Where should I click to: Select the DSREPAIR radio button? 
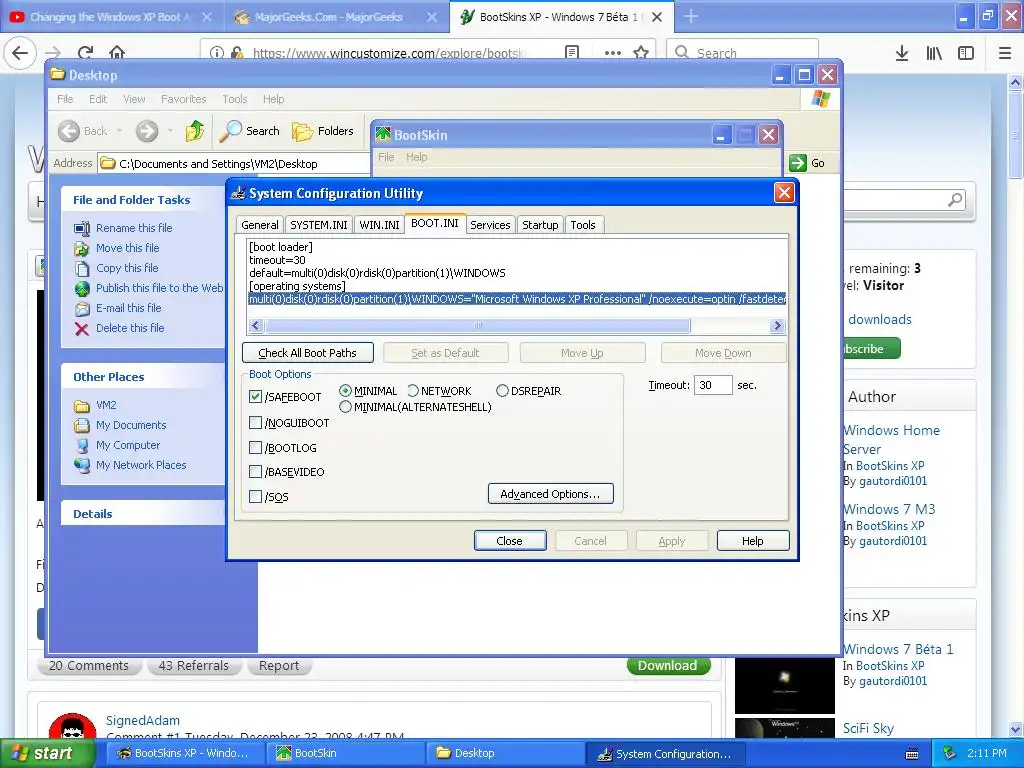502,391
